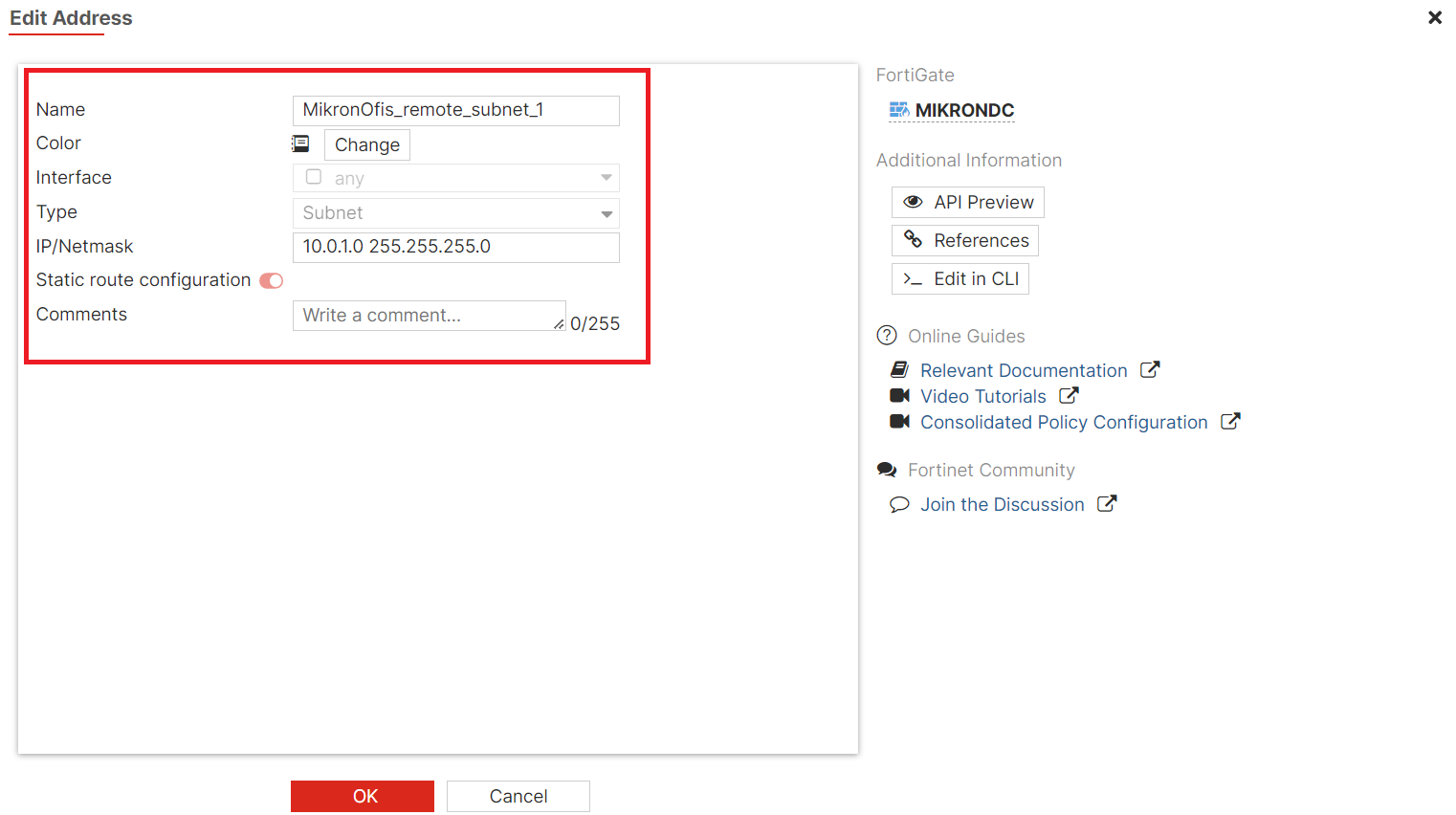
Task: Open References
Action: click(965, 240)
